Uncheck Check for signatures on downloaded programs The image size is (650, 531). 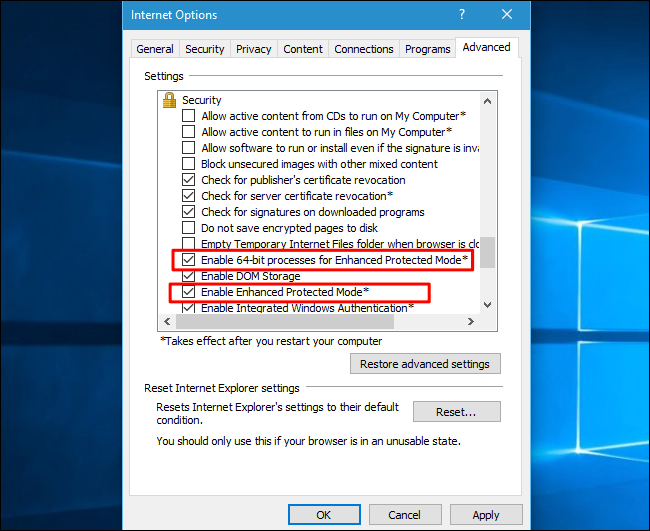coord(189,211)
